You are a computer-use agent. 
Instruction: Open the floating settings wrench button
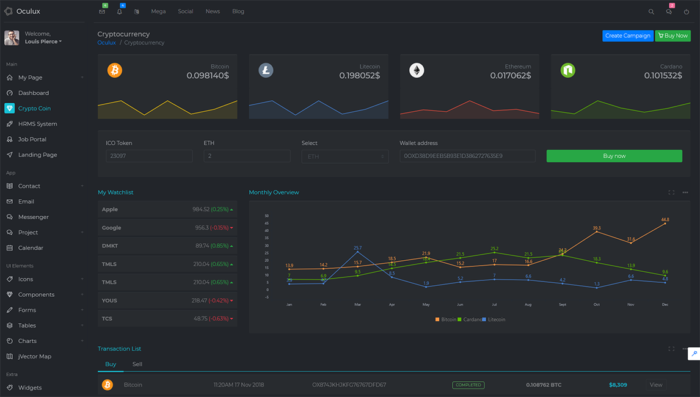click(694, 353)
